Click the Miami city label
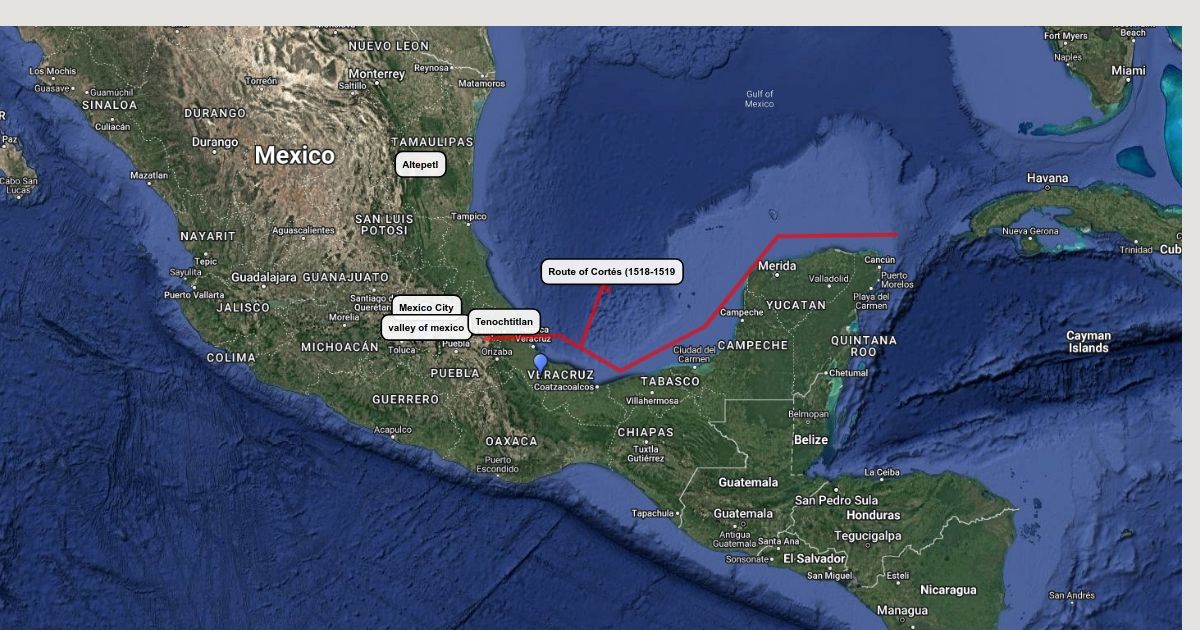The image size is (1200, 630). [1128, 71]
